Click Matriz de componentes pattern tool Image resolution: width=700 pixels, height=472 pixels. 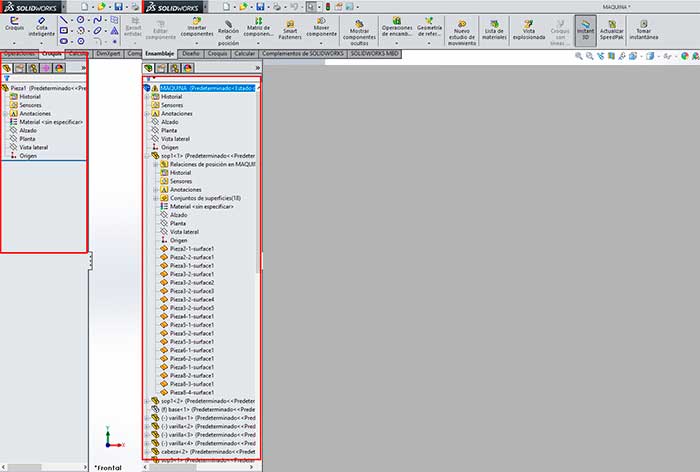click(x=258, y=27)
